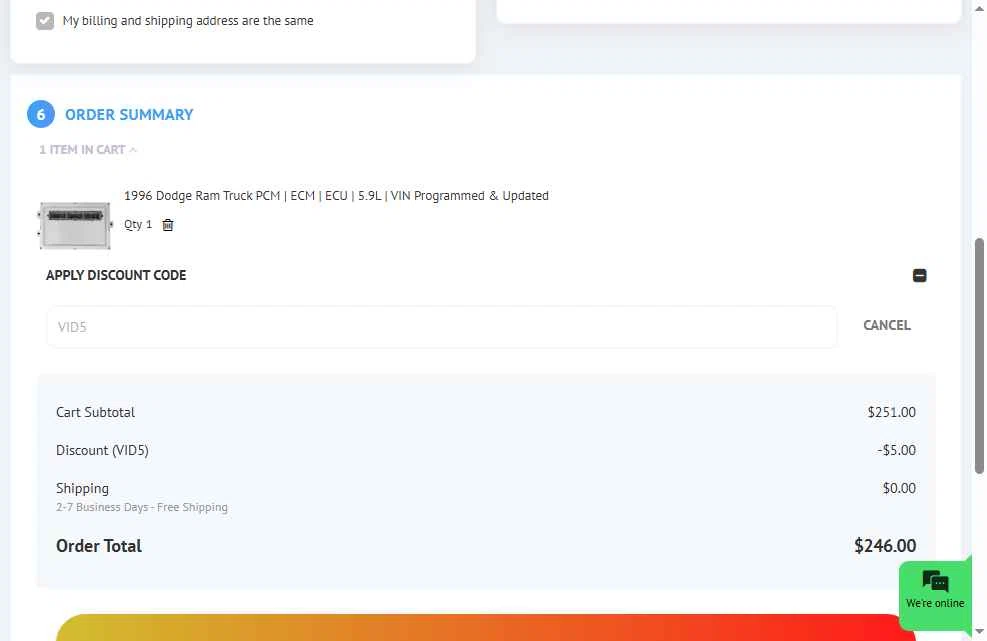This screenshot has width=987, height=641.
Task: Click the Qty 1 label
Action: pos(138,225)
